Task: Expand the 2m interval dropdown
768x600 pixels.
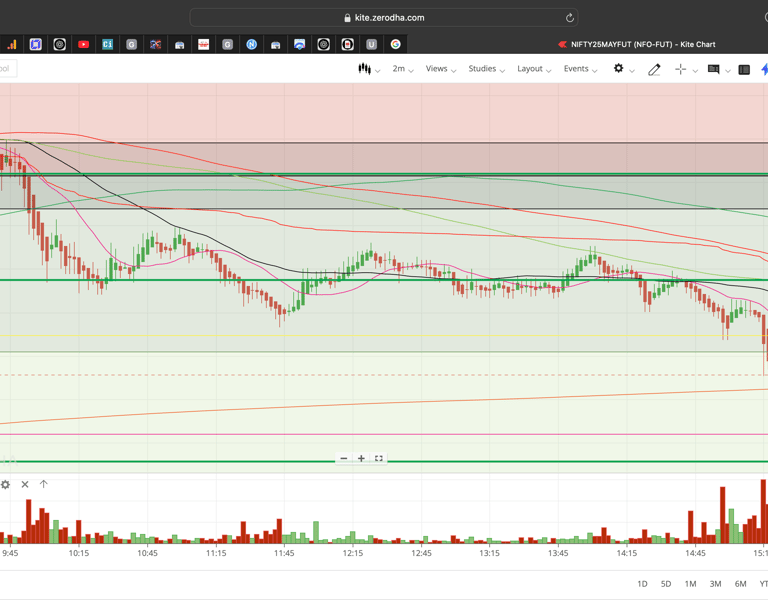Action: [x=403, y=69]
